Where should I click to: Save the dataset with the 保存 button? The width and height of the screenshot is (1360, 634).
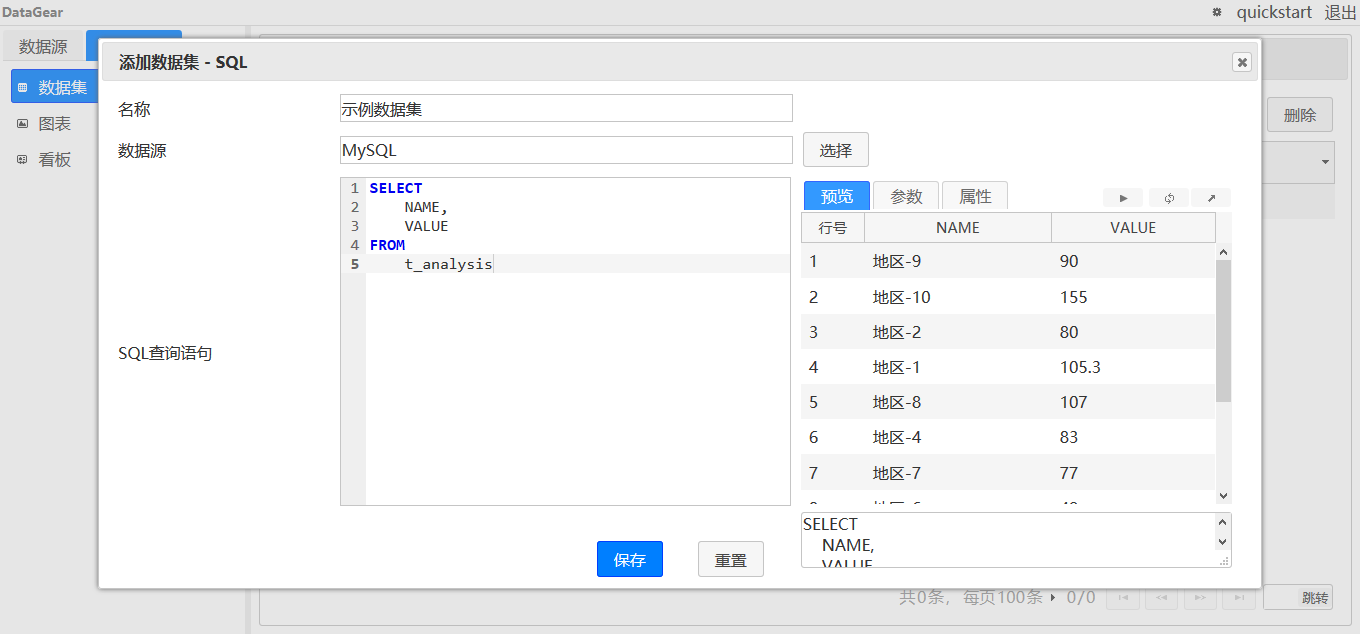click(x=629, y=559)
